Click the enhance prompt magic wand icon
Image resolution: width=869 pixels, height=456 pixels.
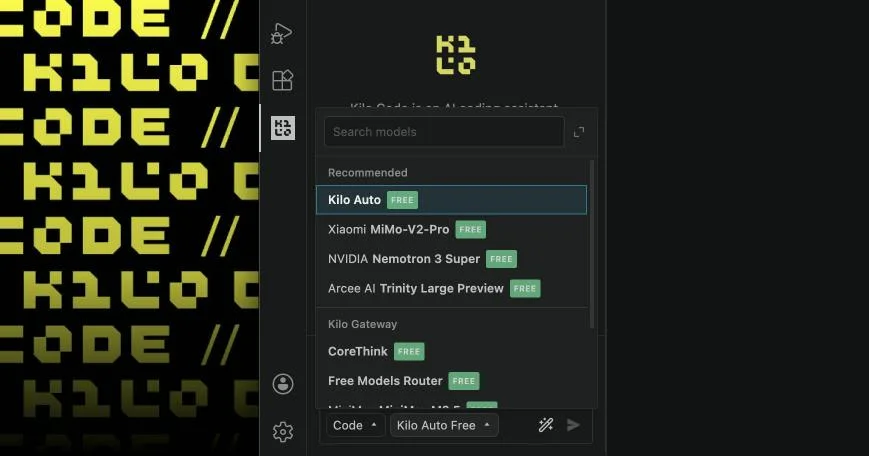coord(546,425)
